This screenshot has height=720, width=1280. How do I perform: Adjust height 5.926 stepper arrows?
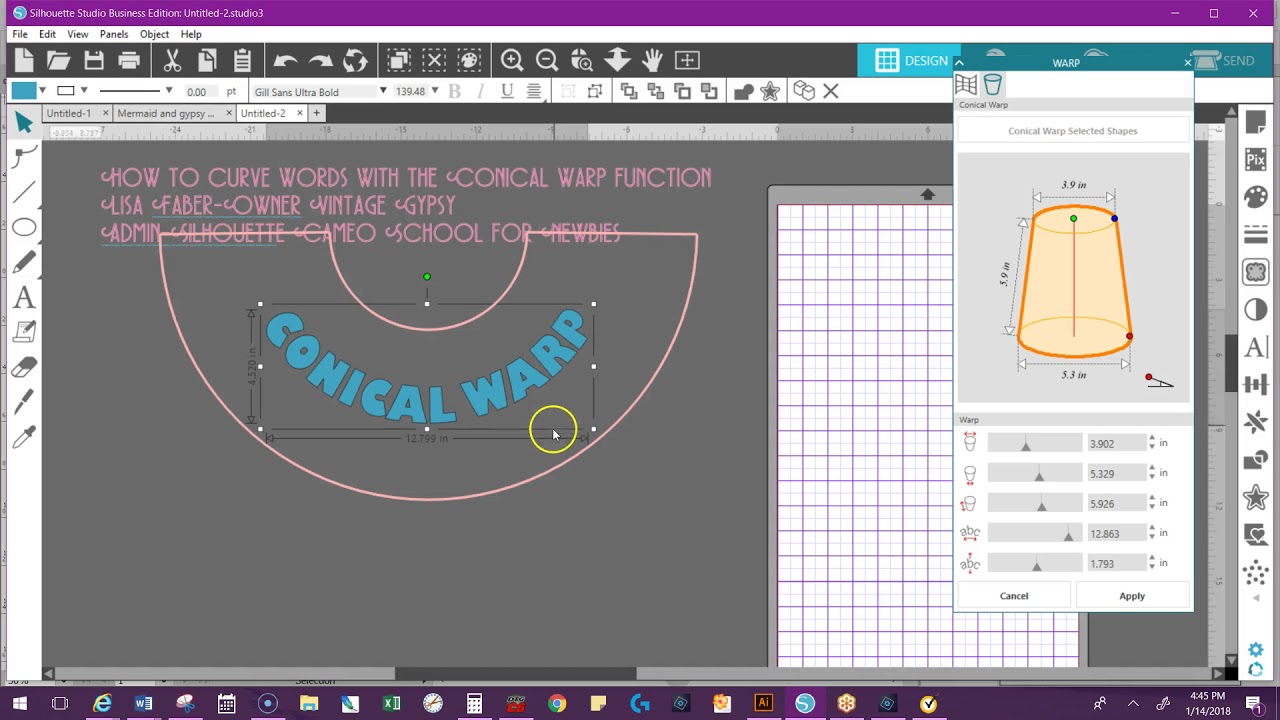pos(1152,503)
